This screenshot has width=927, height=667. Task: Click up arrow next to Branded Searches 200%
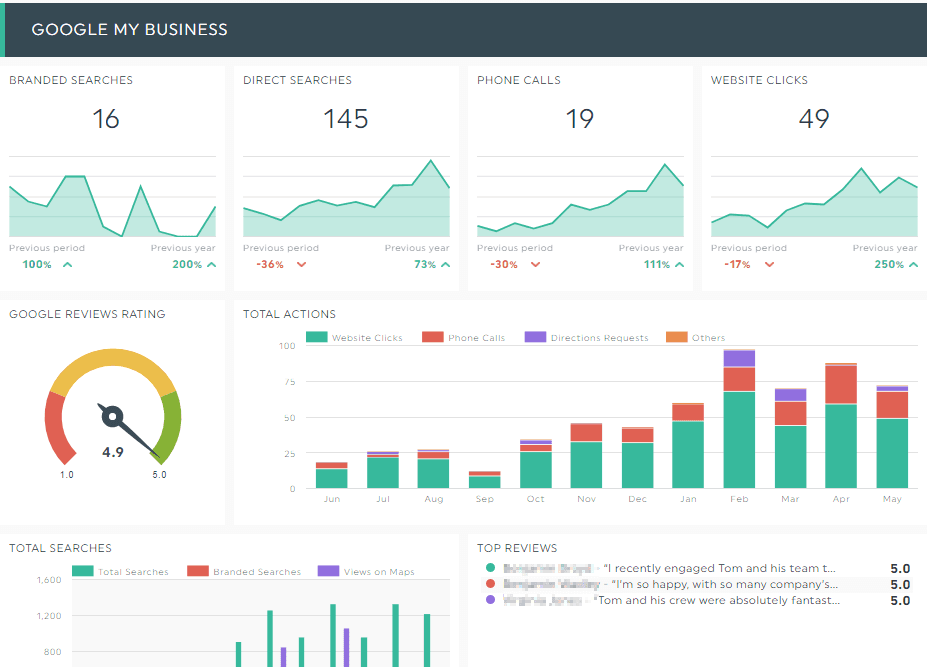(x=211, y=264)
